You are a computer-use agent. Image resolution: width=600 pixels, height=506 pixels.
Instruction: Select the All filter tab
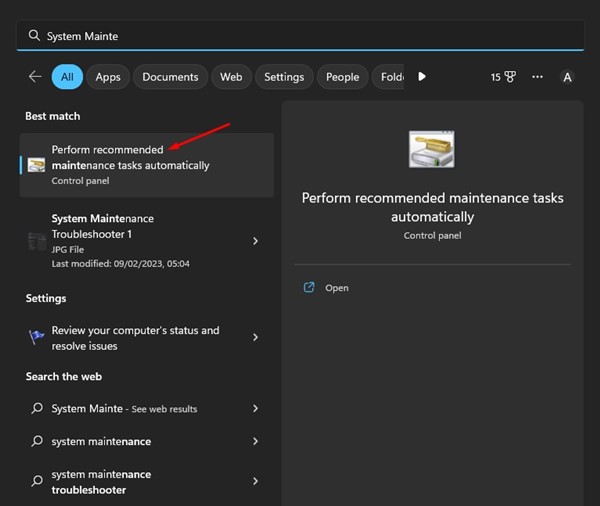pyautogui.click(x=67, y=77)
